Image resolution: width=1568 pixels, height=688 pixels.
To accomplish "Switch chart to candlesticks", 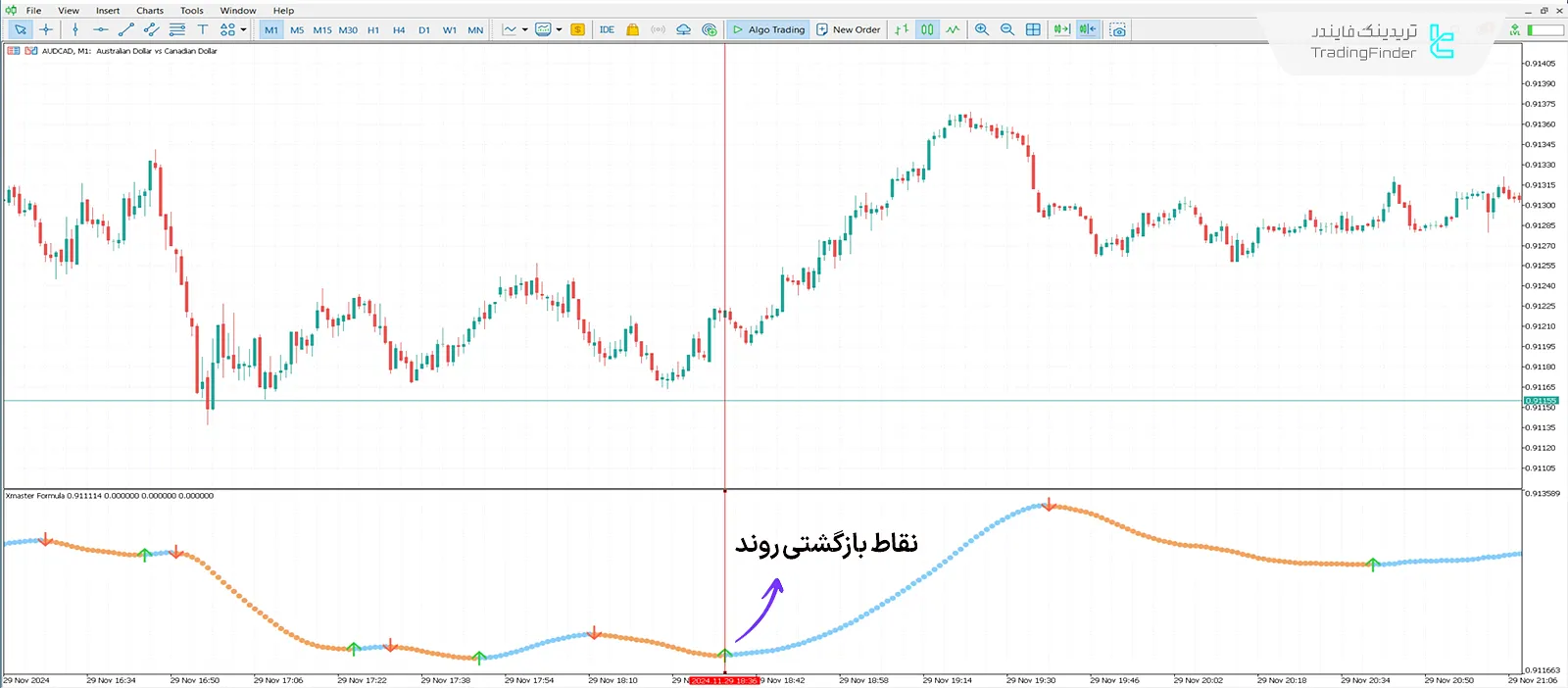I will (927, 29).
